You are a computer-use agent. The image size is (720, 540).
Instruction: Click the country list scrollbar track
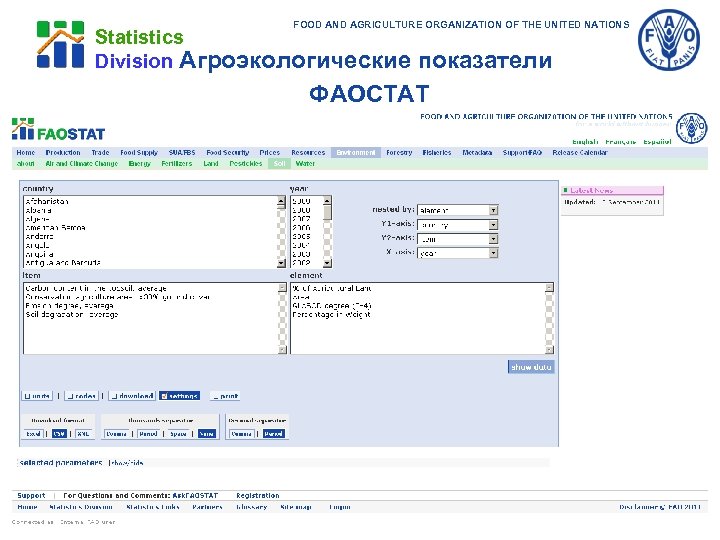click(x=281, y=234)
